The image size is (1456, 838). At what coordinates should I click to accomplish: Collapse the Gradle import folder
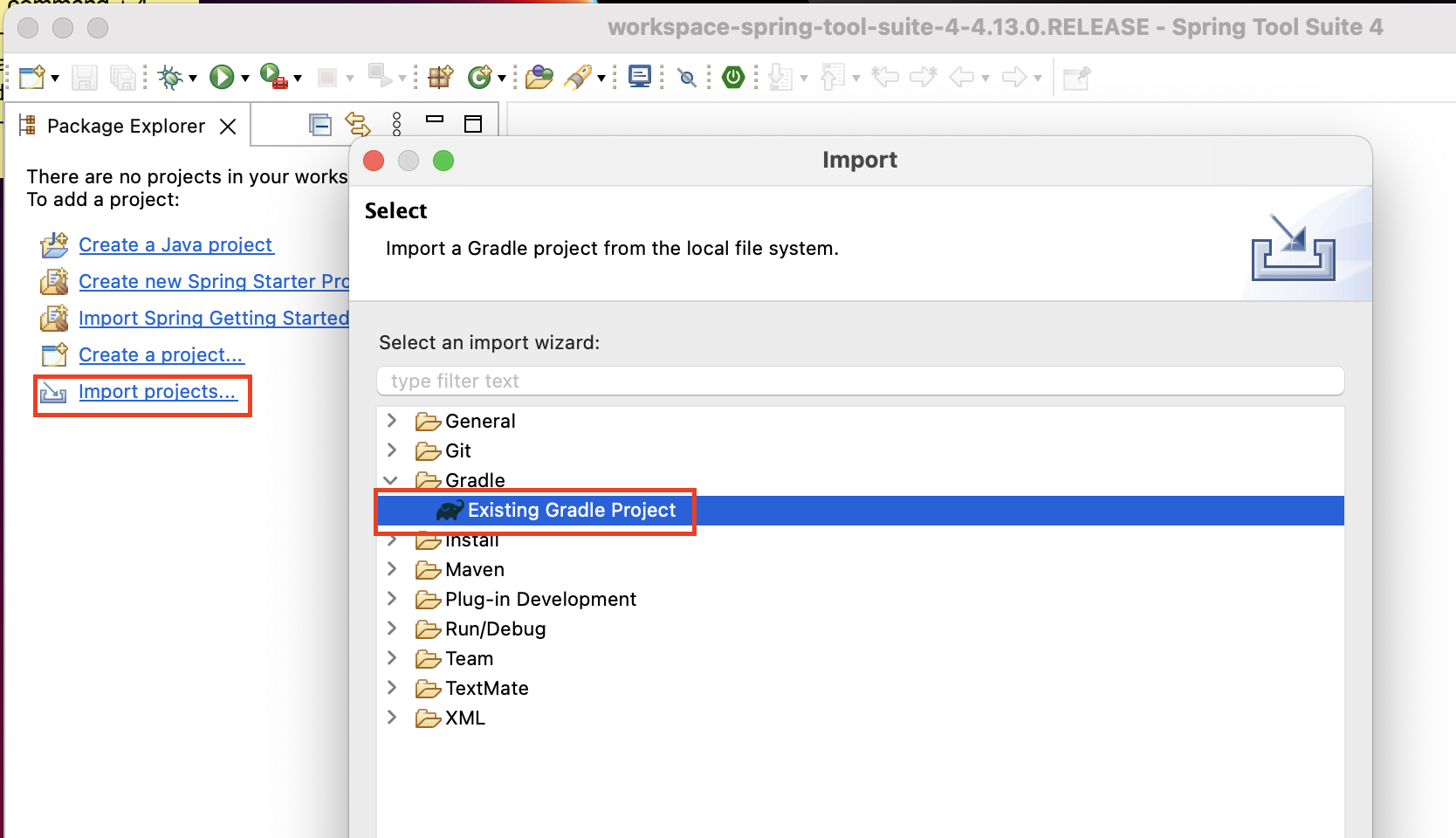click(391, 480)
